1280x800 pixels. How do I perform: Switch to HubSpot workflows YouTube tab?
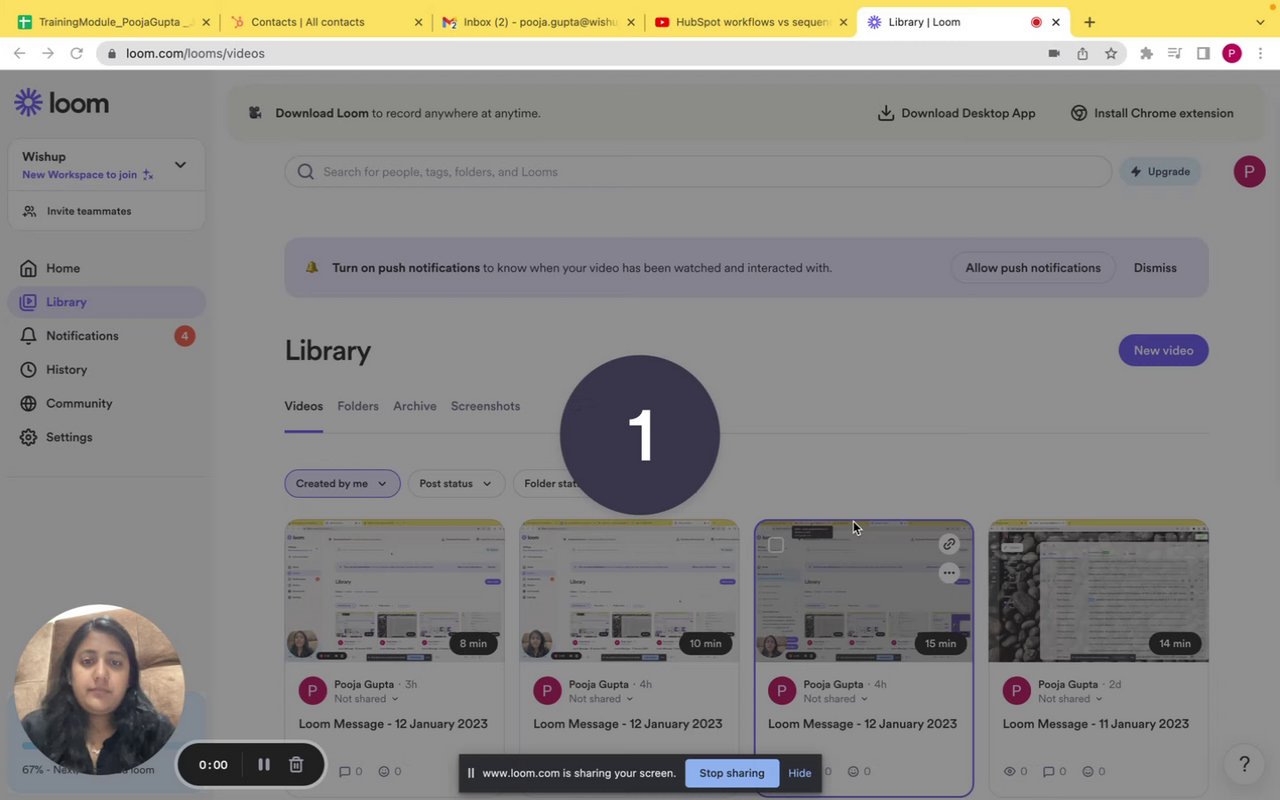coord(751,22)
